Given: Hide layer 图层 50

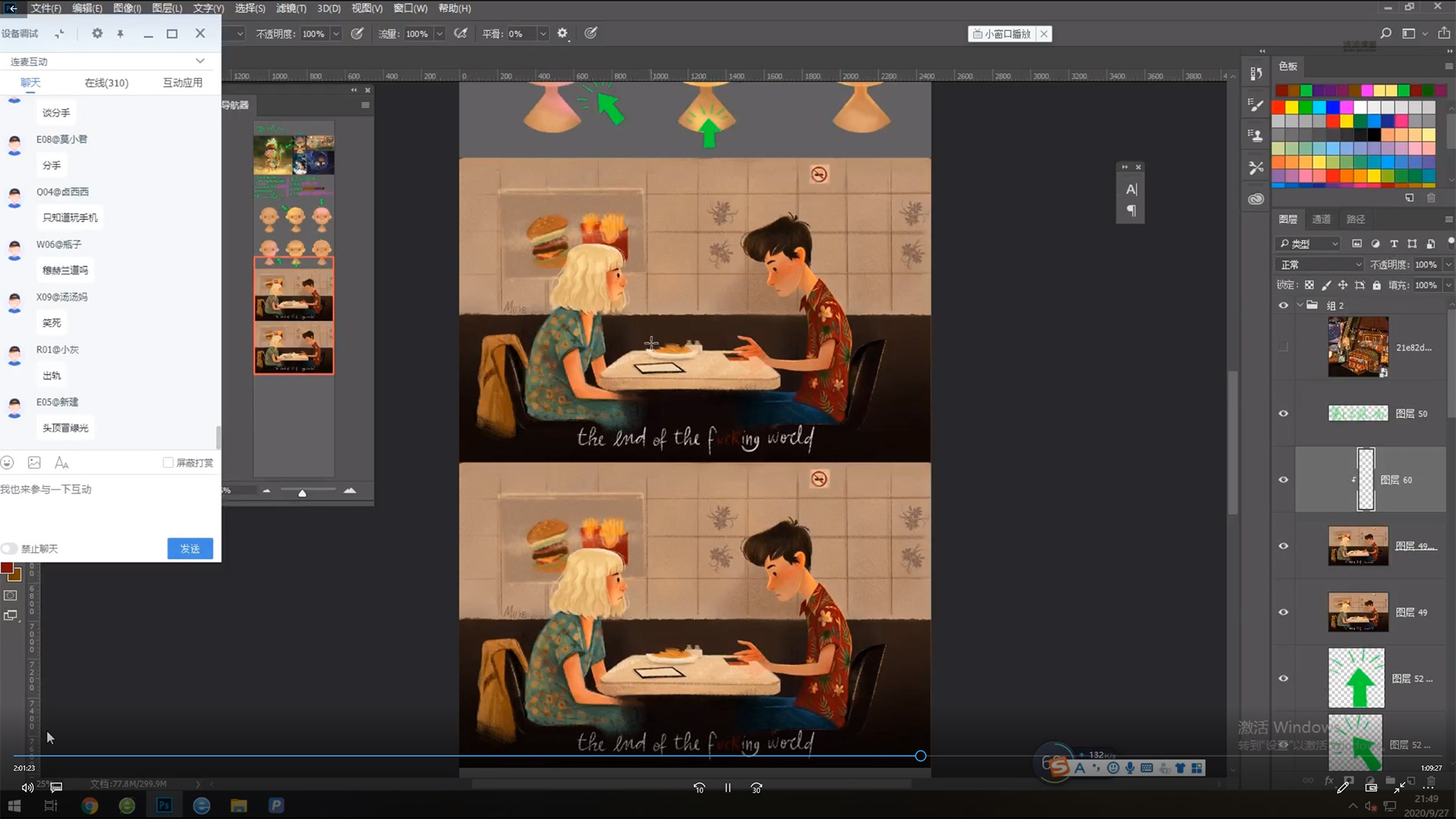Looking at the screenshot, I should (x=1283, y=413).
